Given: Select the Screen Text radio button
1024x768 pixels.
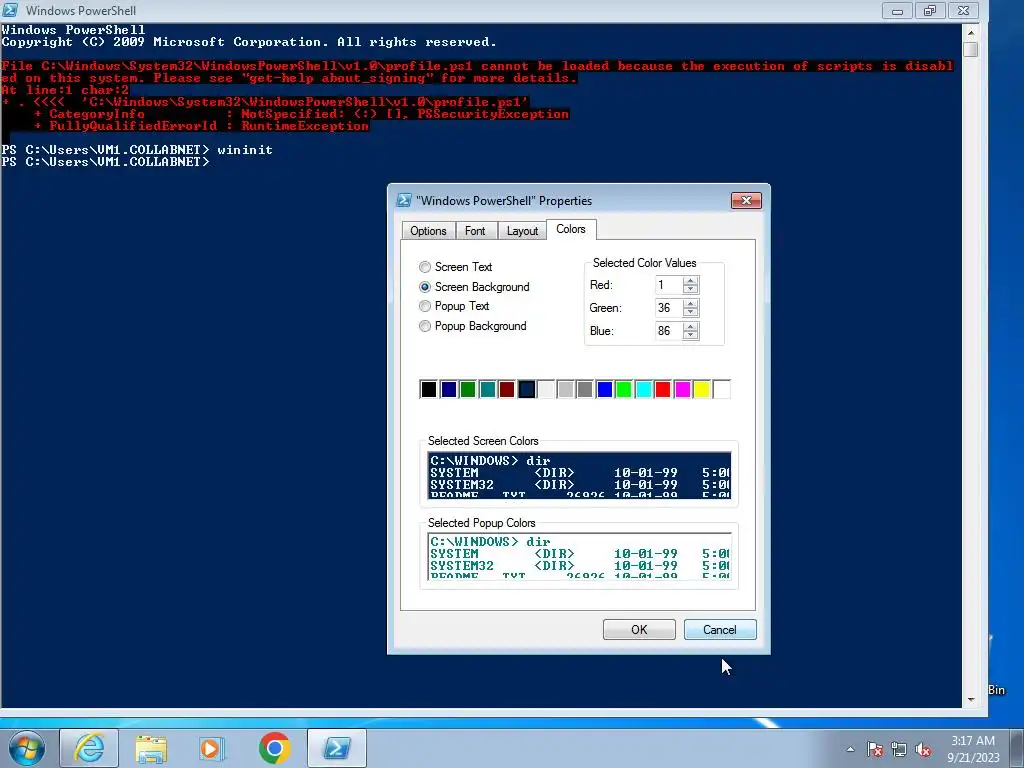Looking at the screenshot, I should click(425, 266).
